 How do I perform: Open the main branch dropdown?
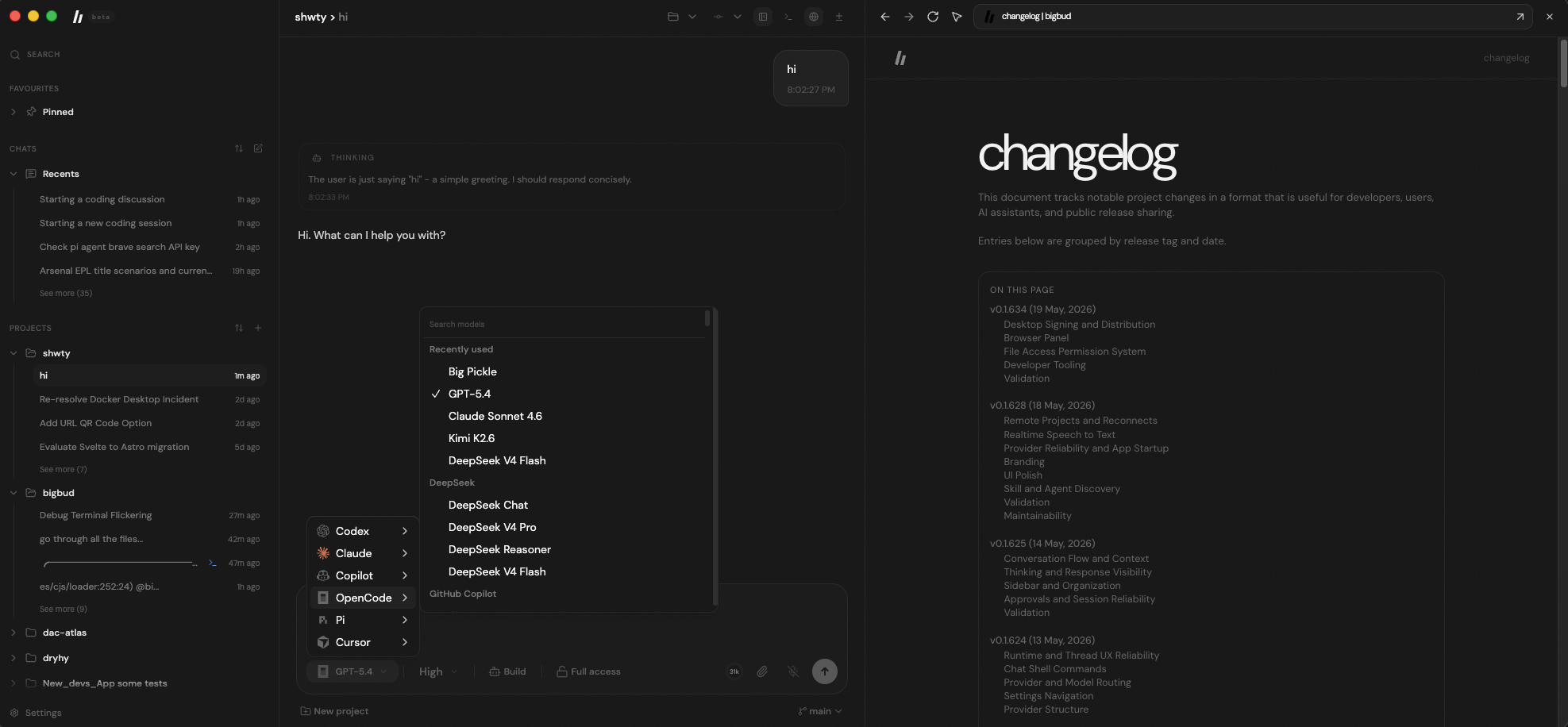(x=820, y=711)
